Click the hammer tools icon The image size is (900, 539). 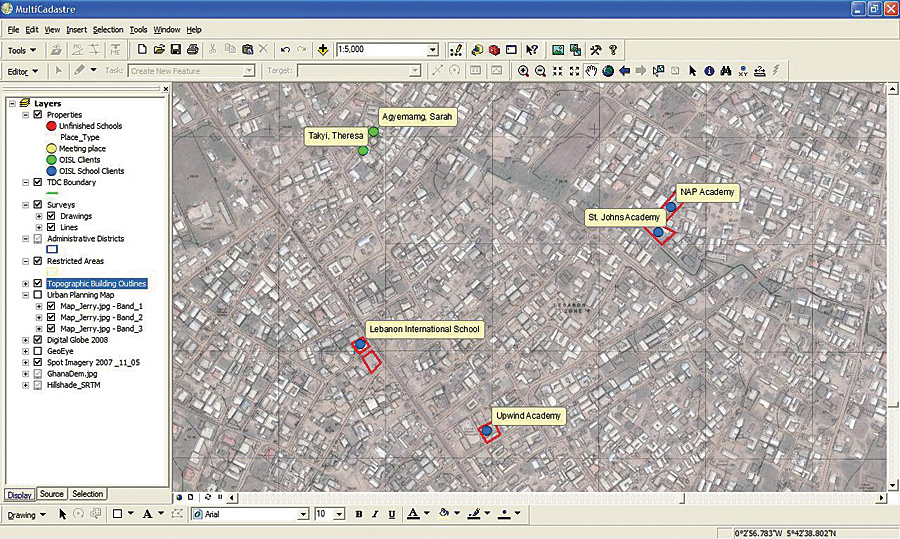[x=596, y=50]
